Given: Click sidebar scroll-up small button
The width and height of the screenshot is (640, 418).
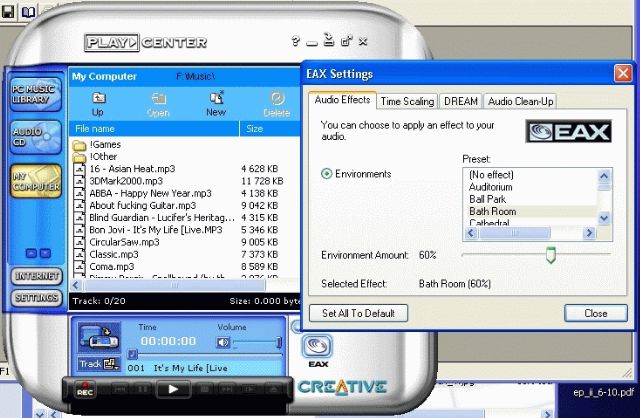Looking at the screenshot, I should 31,253.
